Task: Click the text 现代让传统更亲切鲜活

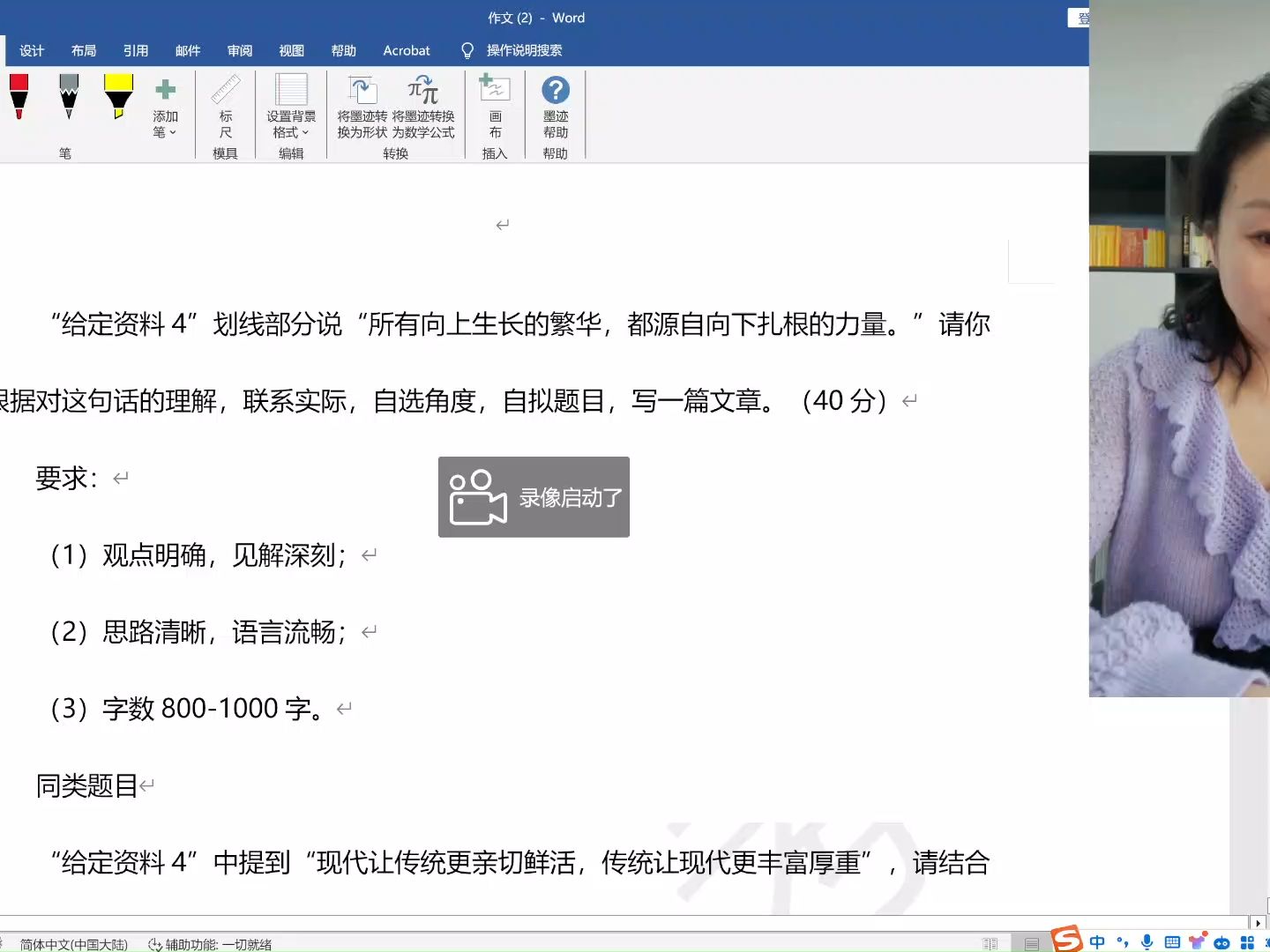Action: click(x=446, y=862)
